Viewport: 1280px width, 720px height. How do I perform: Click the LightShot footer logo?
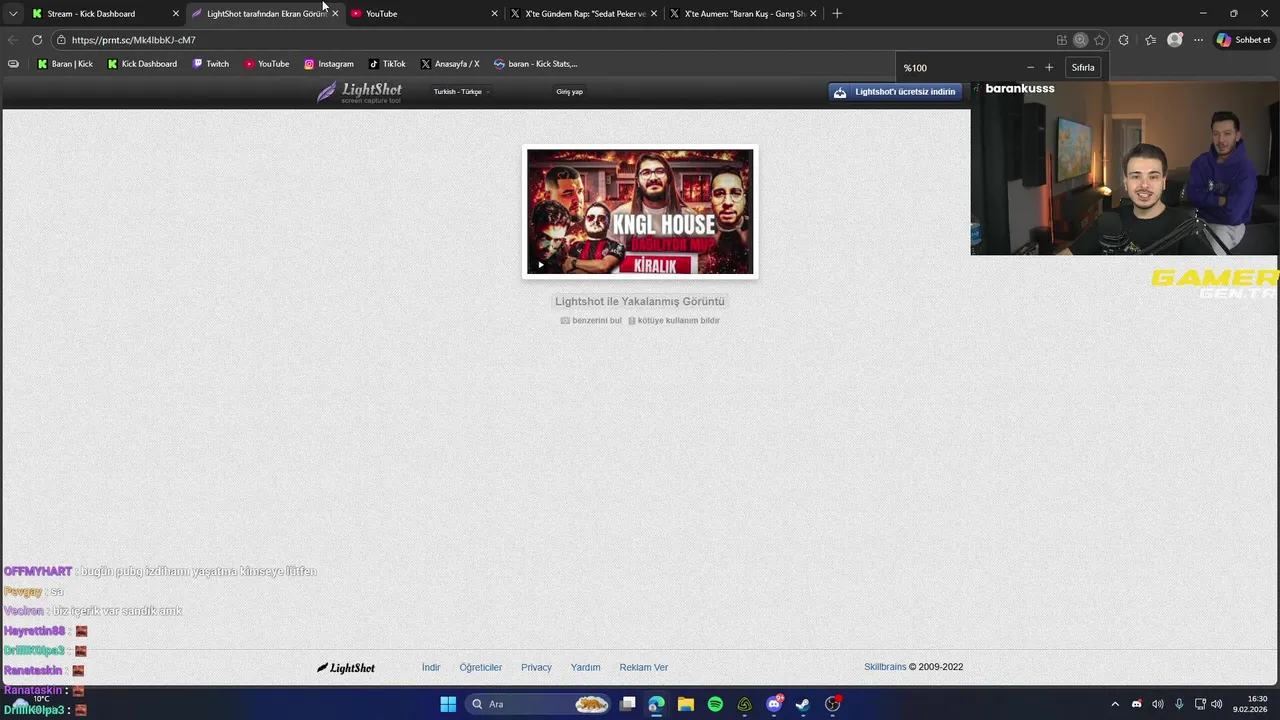(346, 668)
